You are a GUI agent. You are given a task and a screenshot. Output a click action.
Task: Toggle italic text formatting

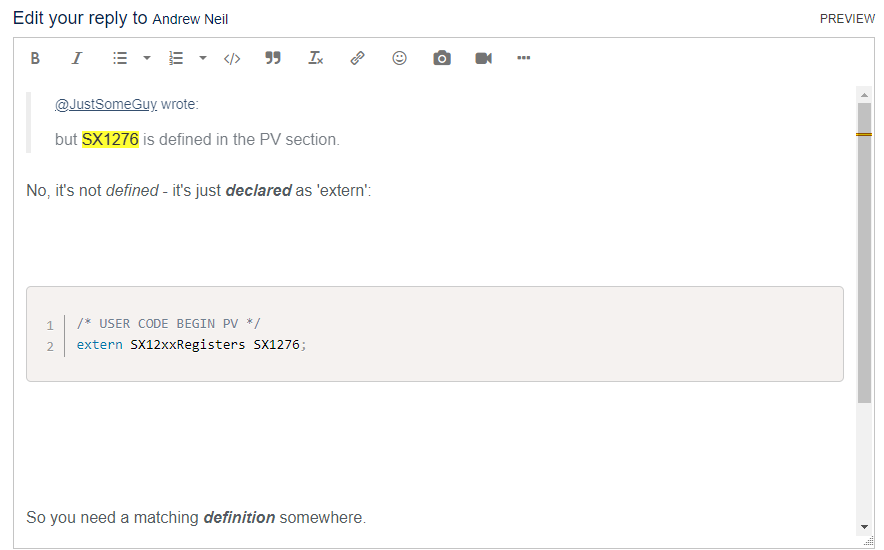click(x=76, y=58)
